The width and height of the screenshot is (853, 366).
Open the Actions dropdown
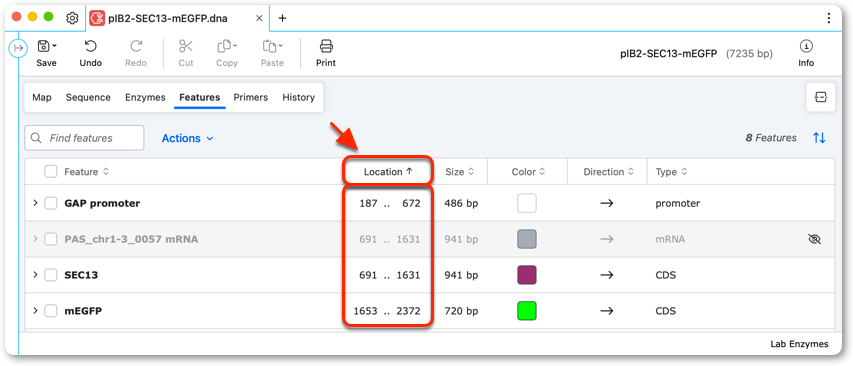[187, 138]
